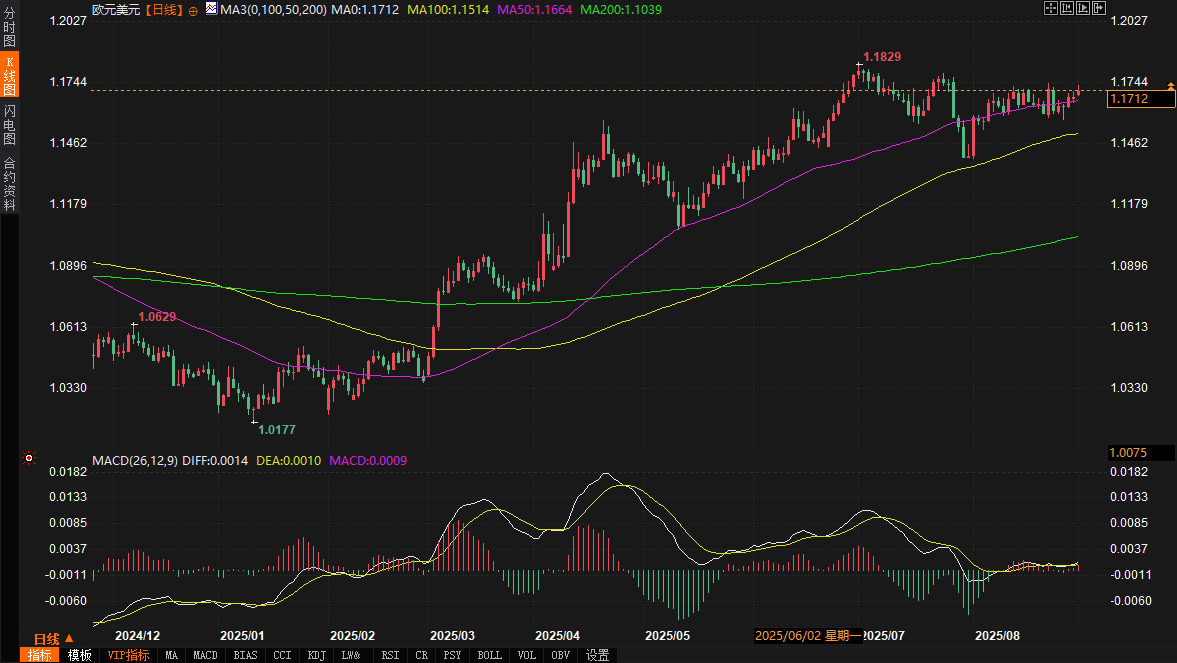Click the 欧元美元 symbol title
The image size is (1177, 663).
[116, 10]
